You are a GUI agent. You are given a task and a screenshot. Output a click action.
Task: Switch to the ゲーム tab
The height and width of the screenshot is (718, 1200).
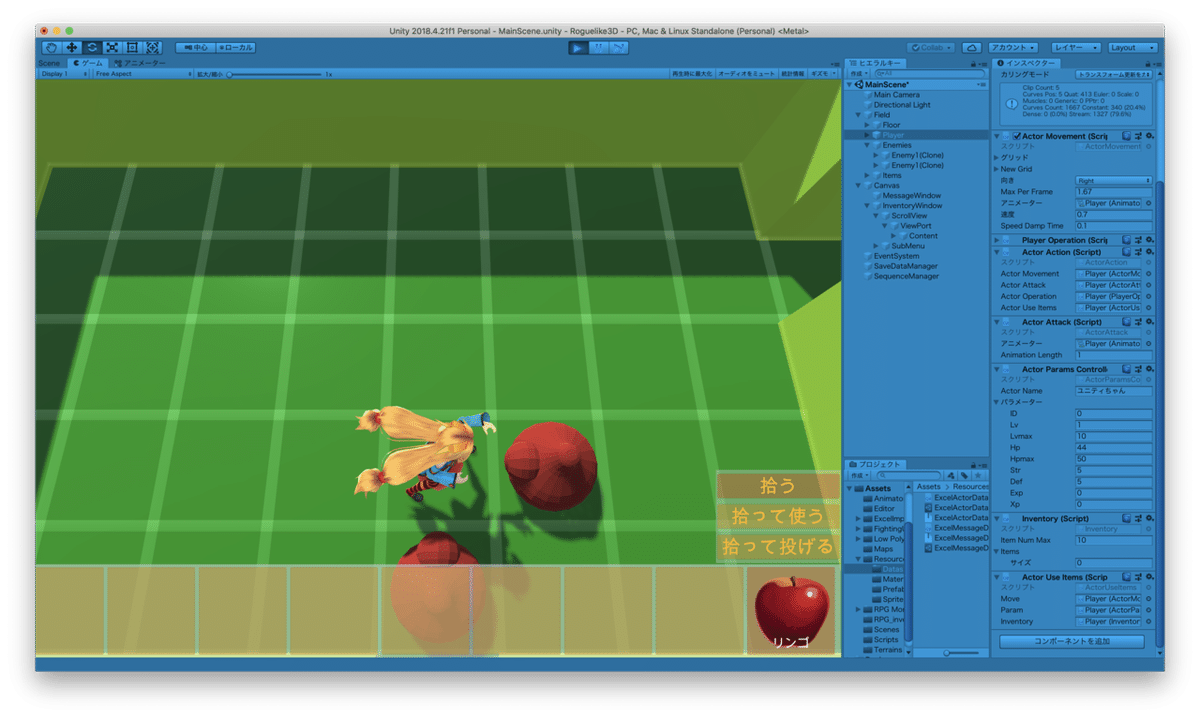point(87,63)
